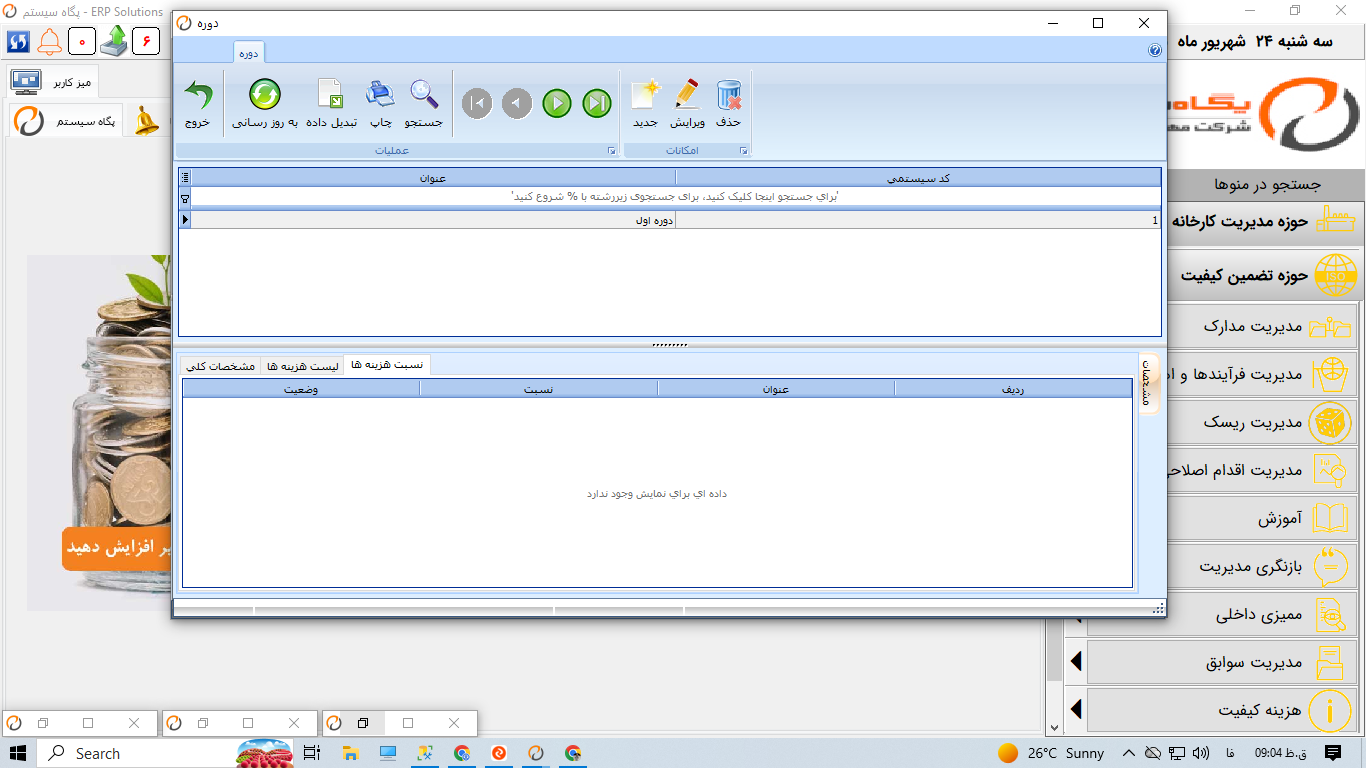Select the میز کاربر tab in the main window
The width and height of the screenshot is (1366, 768).
[x=54, y=80]
